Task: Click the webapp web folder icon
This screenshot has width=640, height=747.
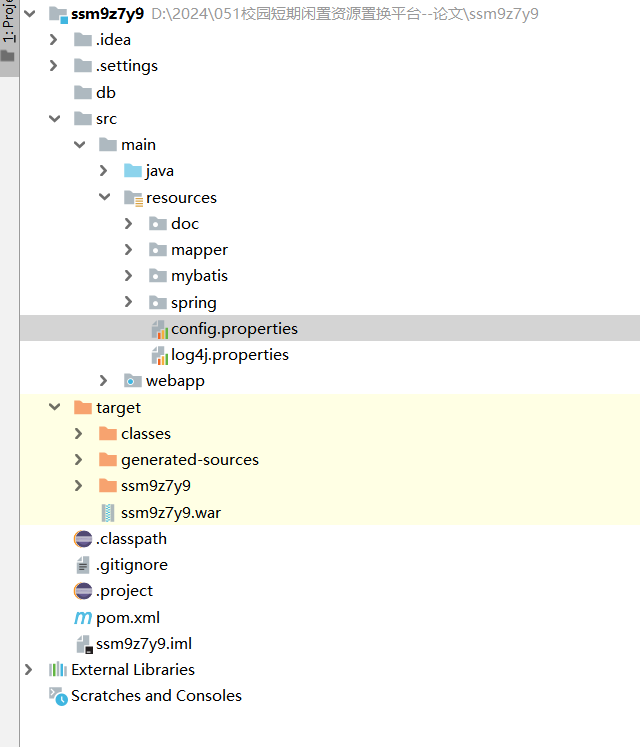Action: 132,381
